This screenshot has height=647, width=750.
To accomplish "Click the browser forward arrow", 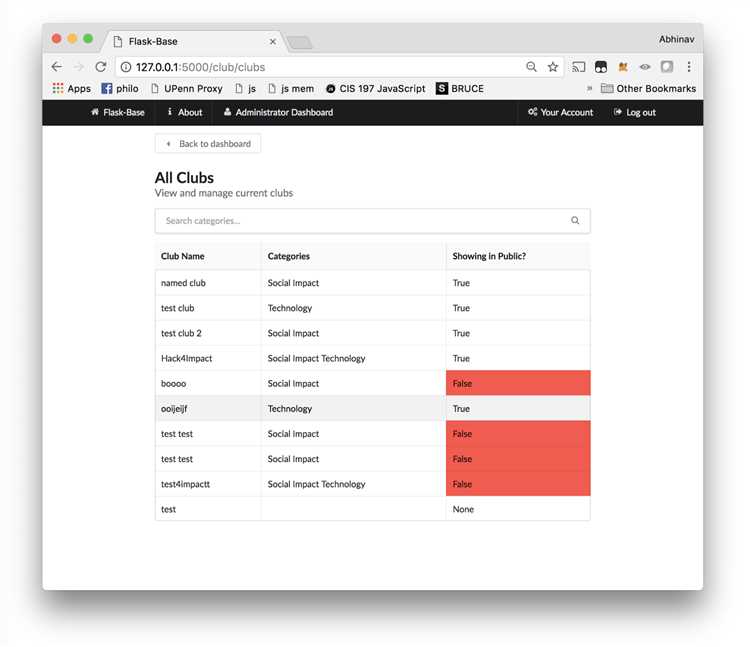I will pos(79,67).
